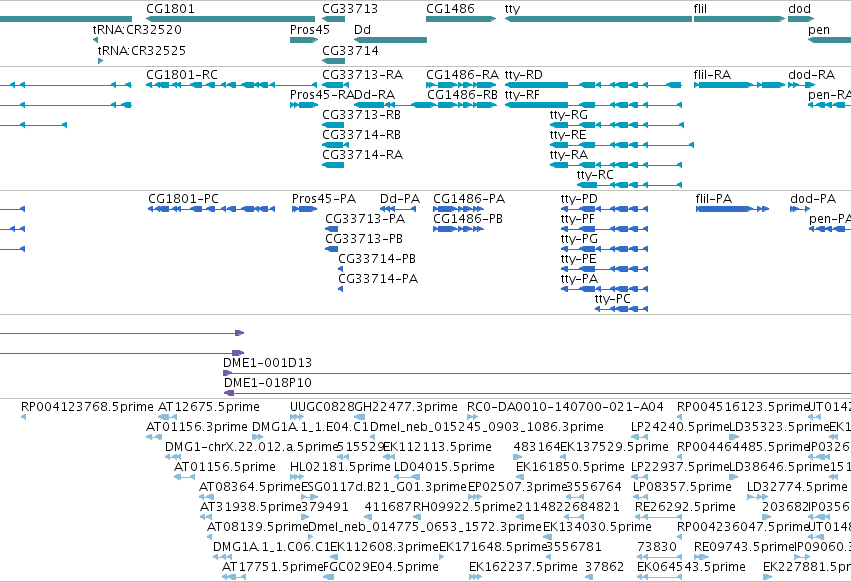Click EST HL02181.5prime marker

297,477
